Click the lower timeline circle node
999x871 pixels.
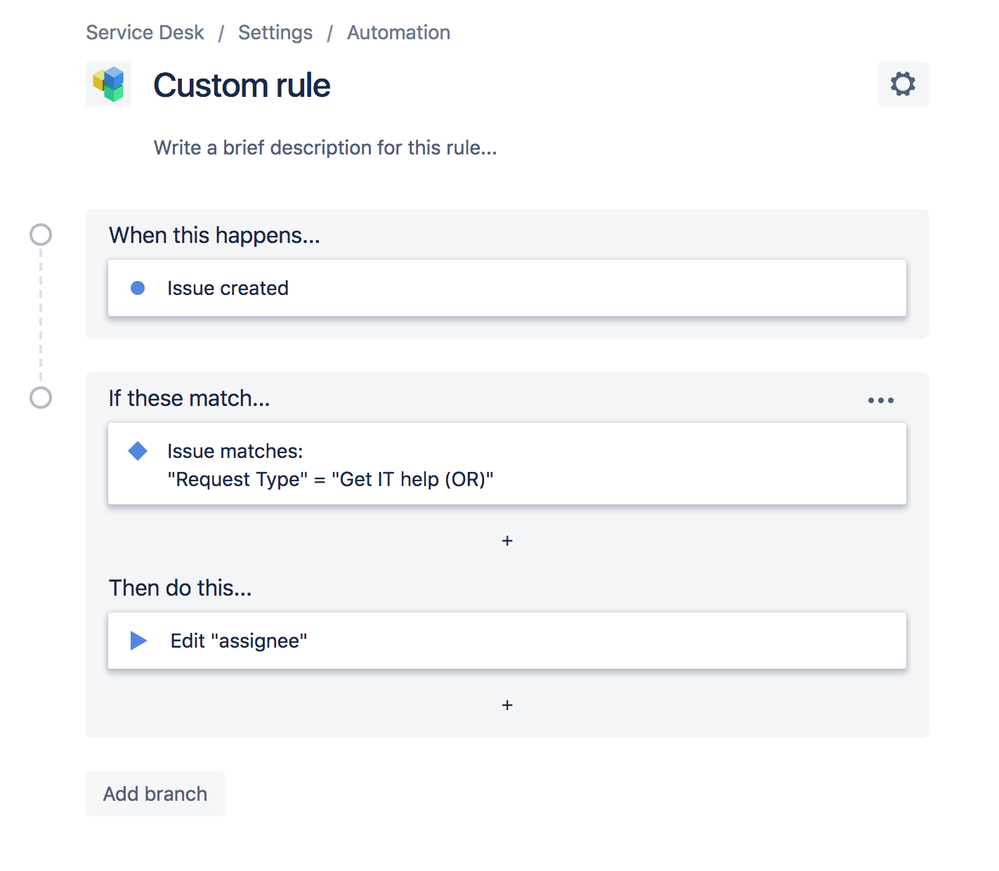point(40,397)
